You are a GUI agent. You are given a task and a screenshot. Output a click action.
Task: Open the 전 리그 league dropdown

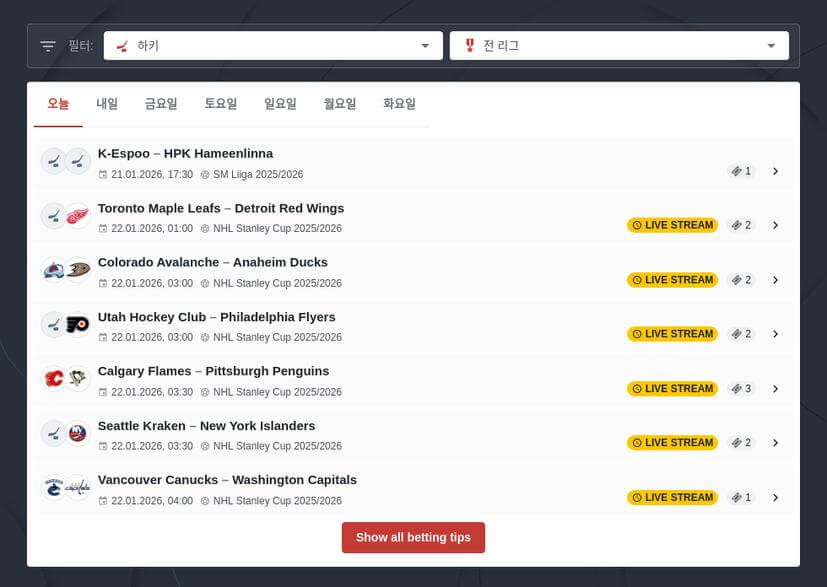[619, 46]
